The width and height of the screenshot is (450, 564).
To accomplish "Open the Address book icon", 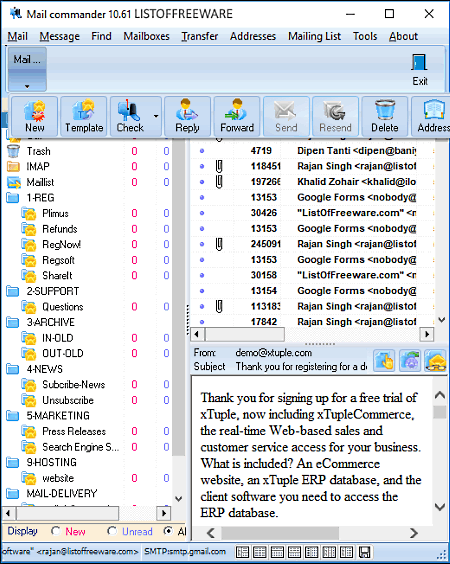I will pyautogui.click(x=432, y=116).
